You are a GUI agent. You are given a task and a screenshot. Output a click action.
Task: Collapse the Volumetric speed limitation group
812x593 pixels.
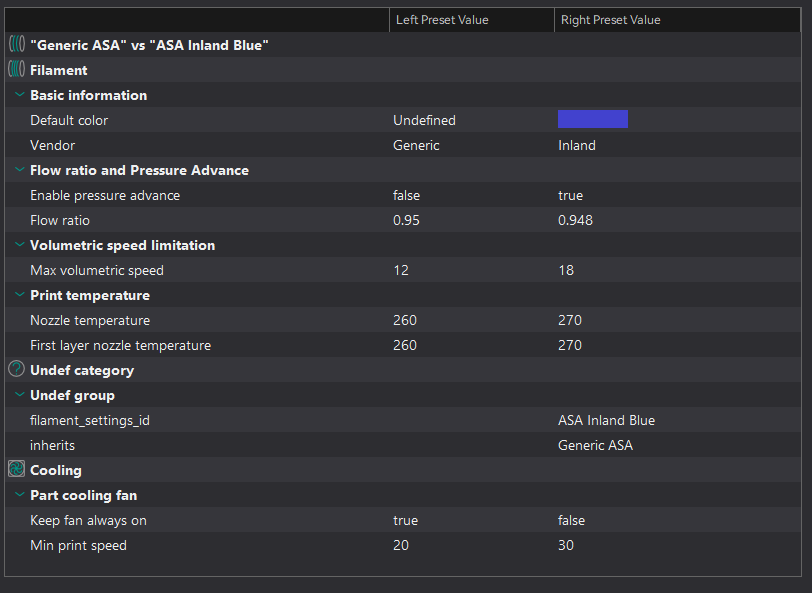(x=20, y=245)
